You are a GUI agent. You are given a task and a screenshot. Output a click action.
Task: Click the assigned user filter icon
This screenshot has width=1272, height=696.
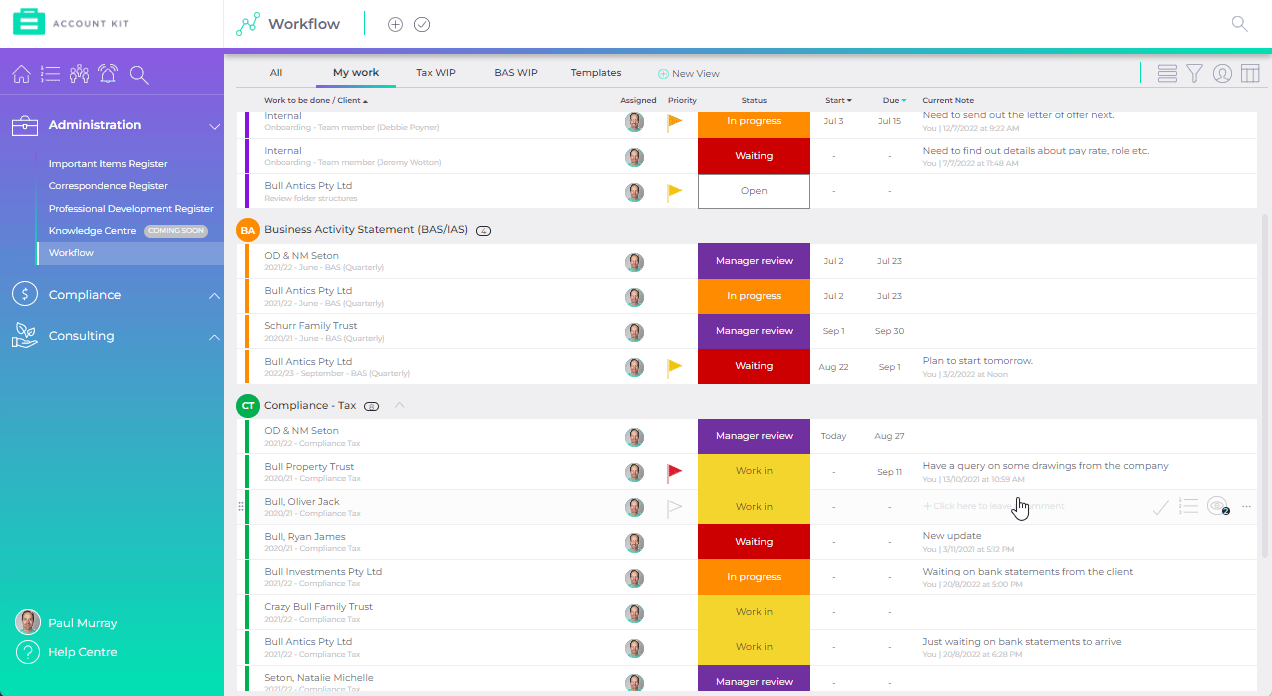1222,73
